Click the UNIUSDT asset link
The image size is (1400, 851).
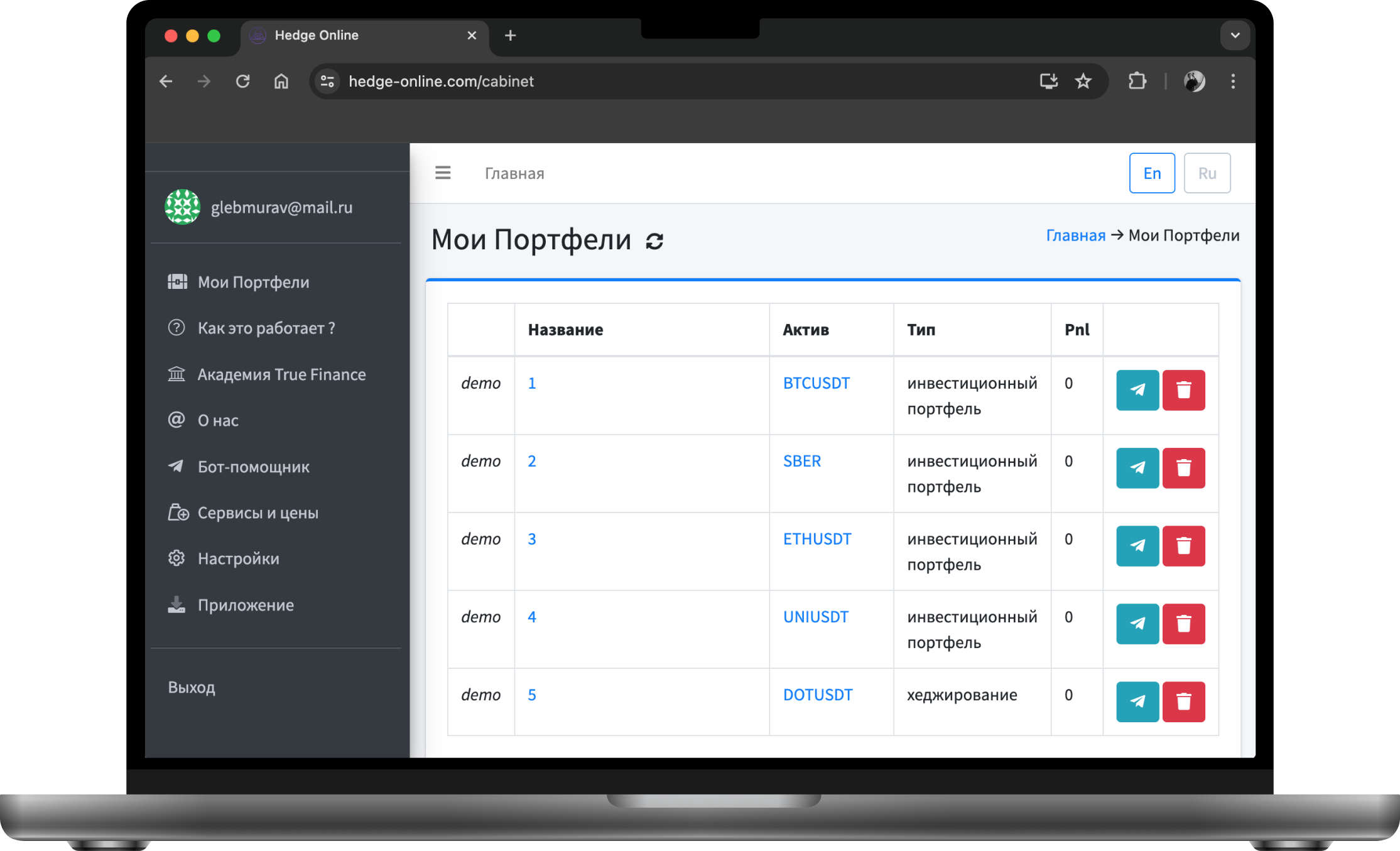(x=815, y=617)
